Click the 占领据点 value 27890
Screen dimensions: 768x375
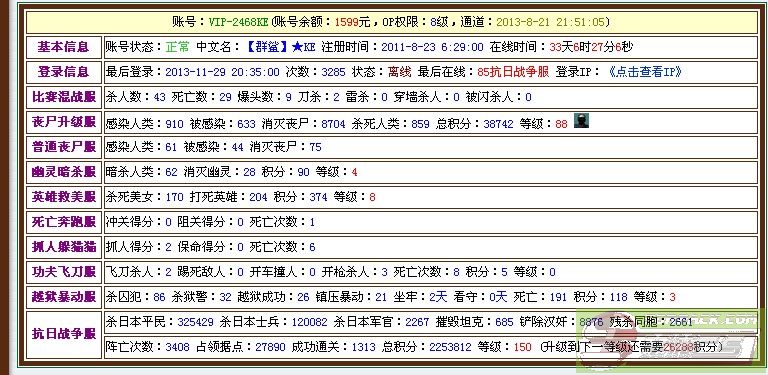click(x=270, y=347)
